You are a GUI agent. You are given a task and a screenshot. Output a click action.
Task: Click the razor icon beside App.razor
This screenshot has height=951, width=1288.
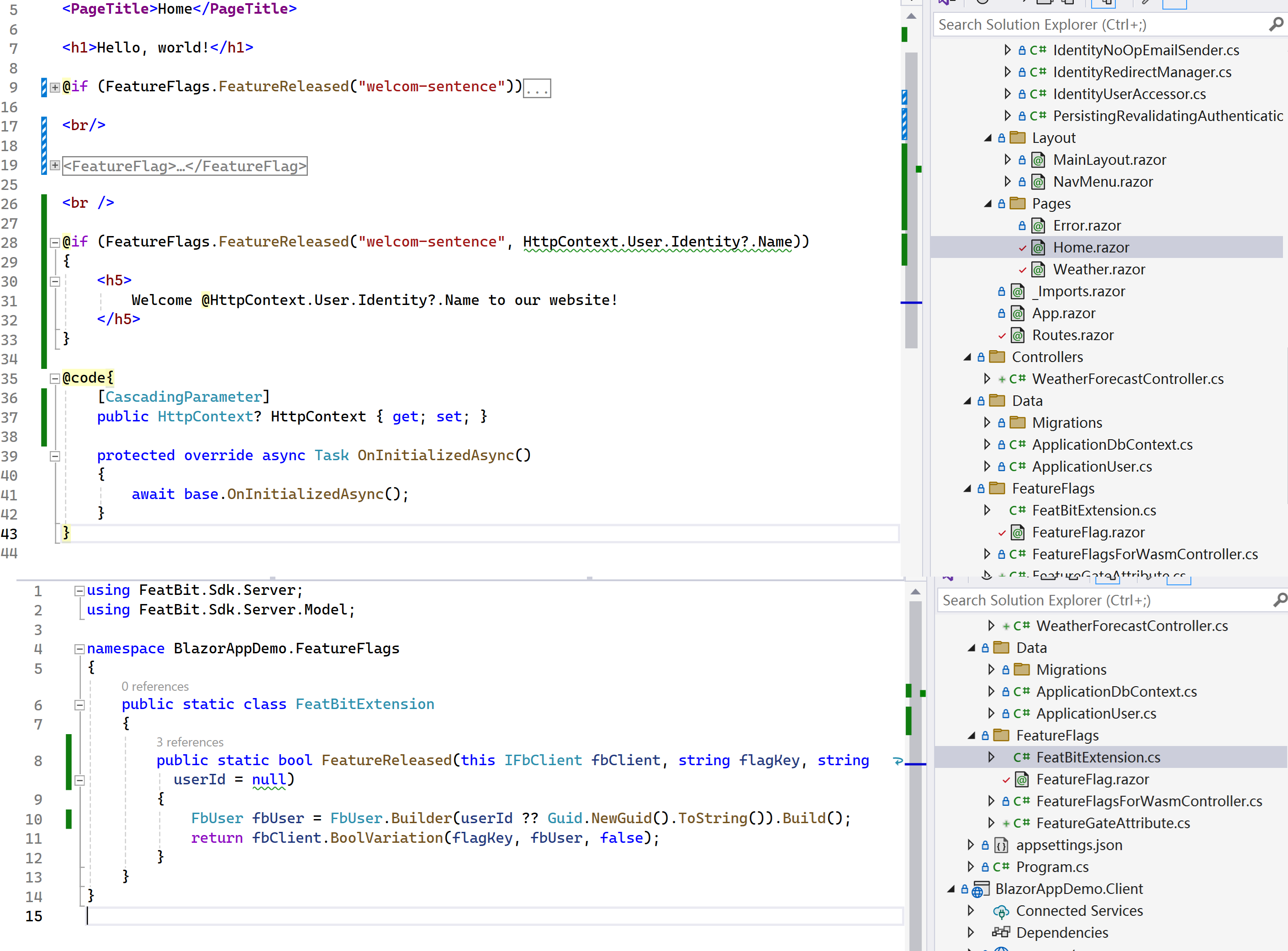[1018, 313]
